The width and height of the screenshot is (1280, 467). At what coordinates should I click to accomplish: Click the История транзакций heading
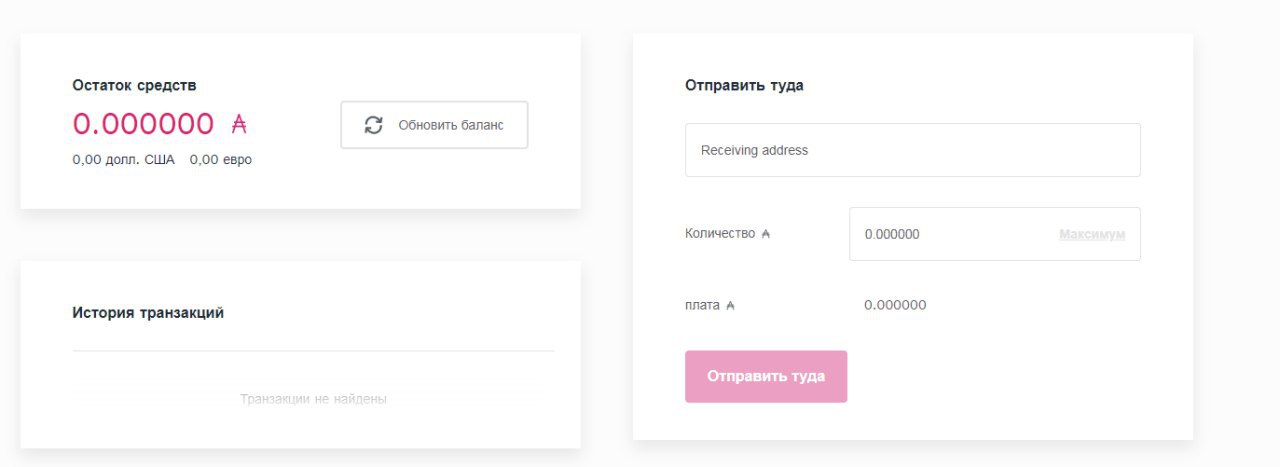pos(148,313)
